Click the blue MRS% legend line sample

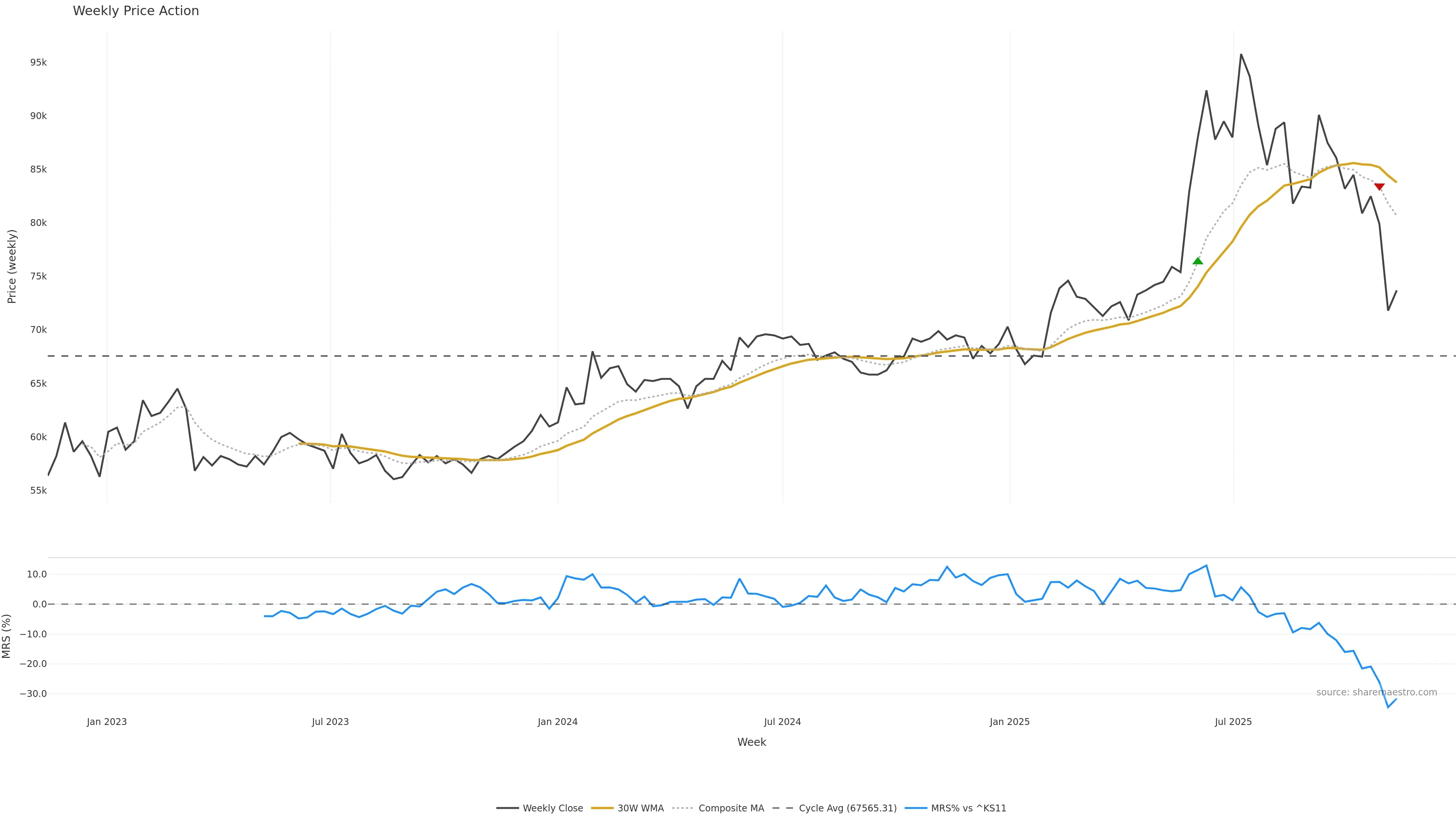[x=916, y=808]
